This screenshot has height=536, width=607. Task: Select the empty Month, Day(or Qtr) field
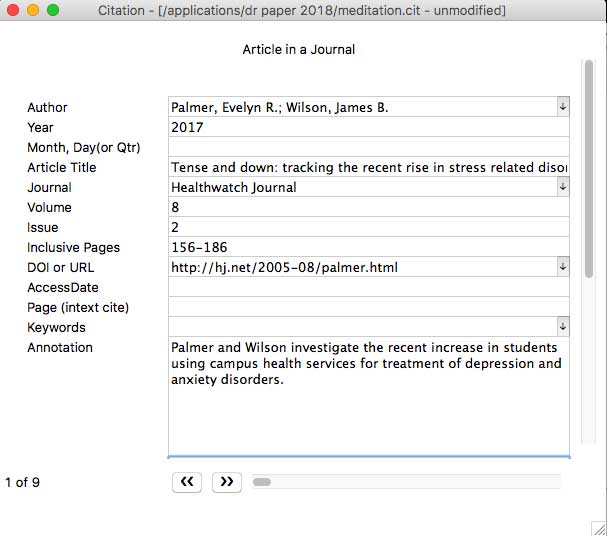pyautogui.click(x=368, y=147)
